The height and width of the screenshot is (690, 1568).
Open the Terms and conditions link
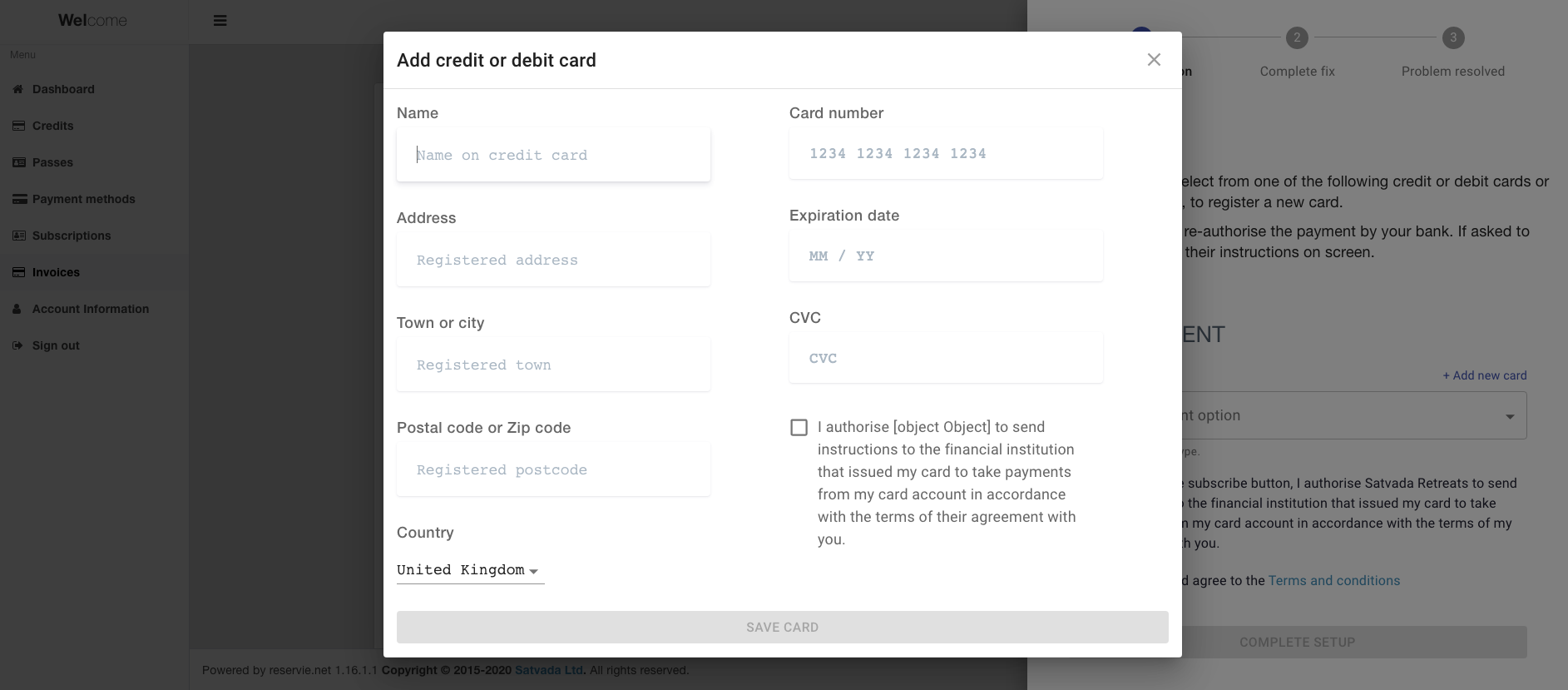point(1333,580)
